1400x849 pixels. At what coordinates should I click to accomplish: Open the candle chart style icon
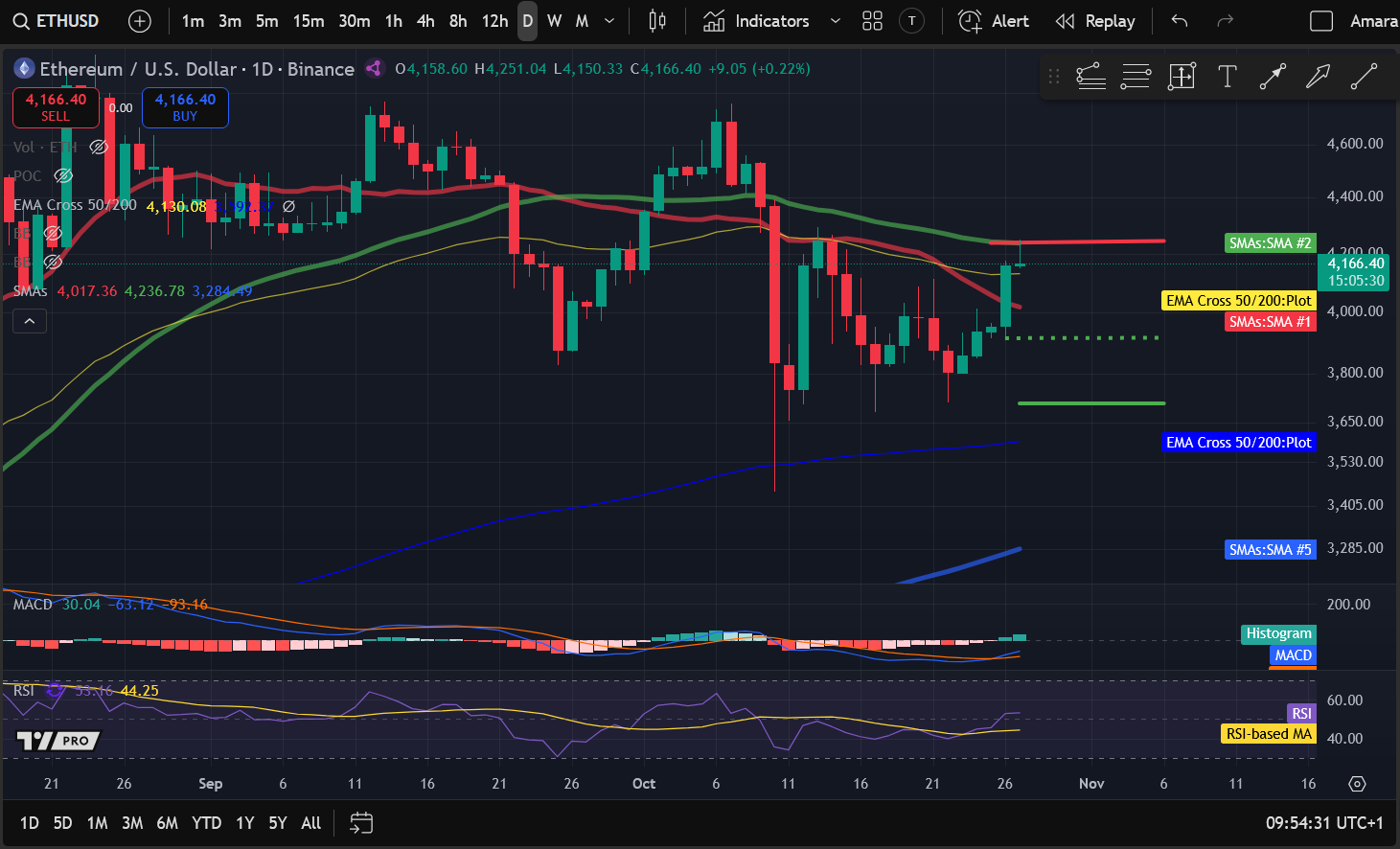tap(657, 20)
